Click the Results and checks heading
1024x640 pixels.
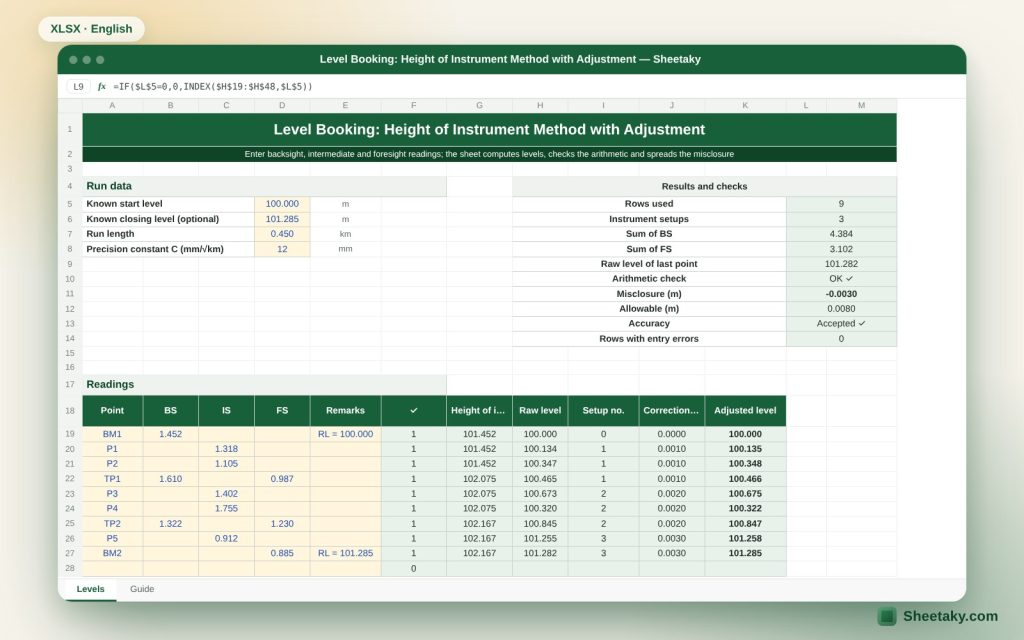[704, 186]
